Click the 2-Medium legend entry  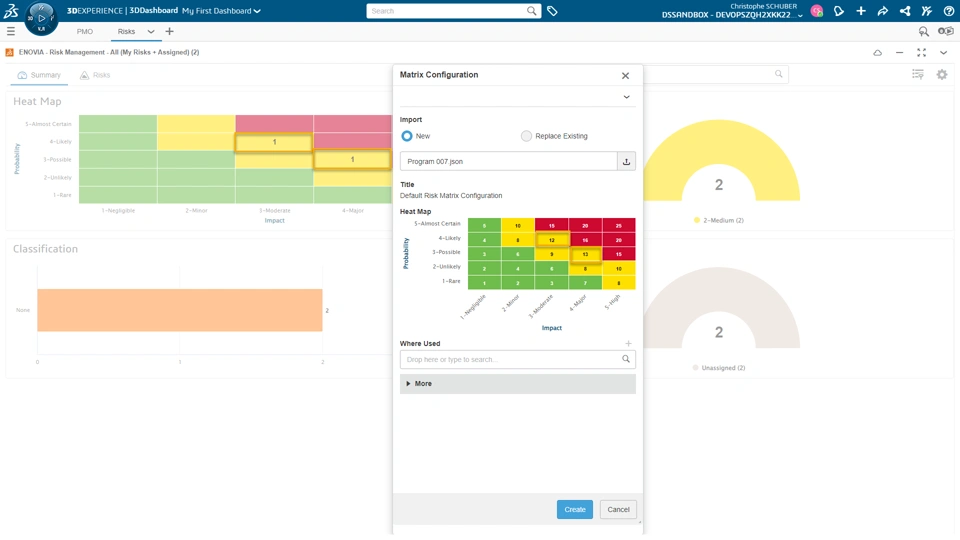point(719,220)
